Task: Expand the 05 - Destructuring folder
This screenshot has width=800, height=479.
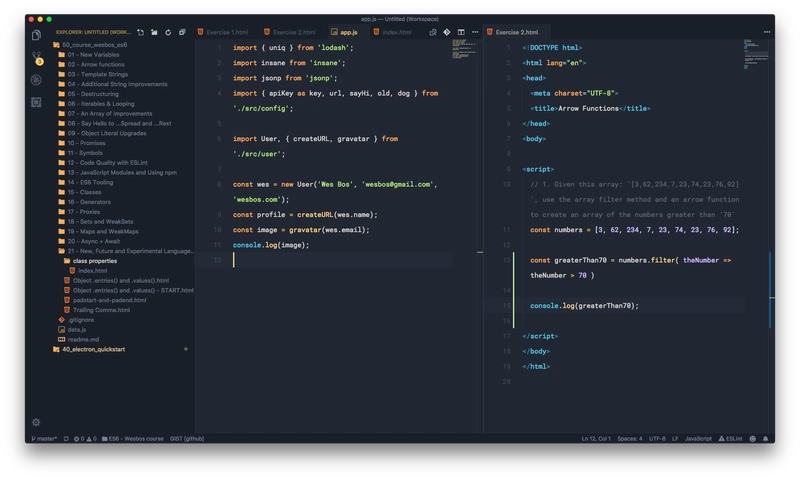Action: tap(93, 94)
